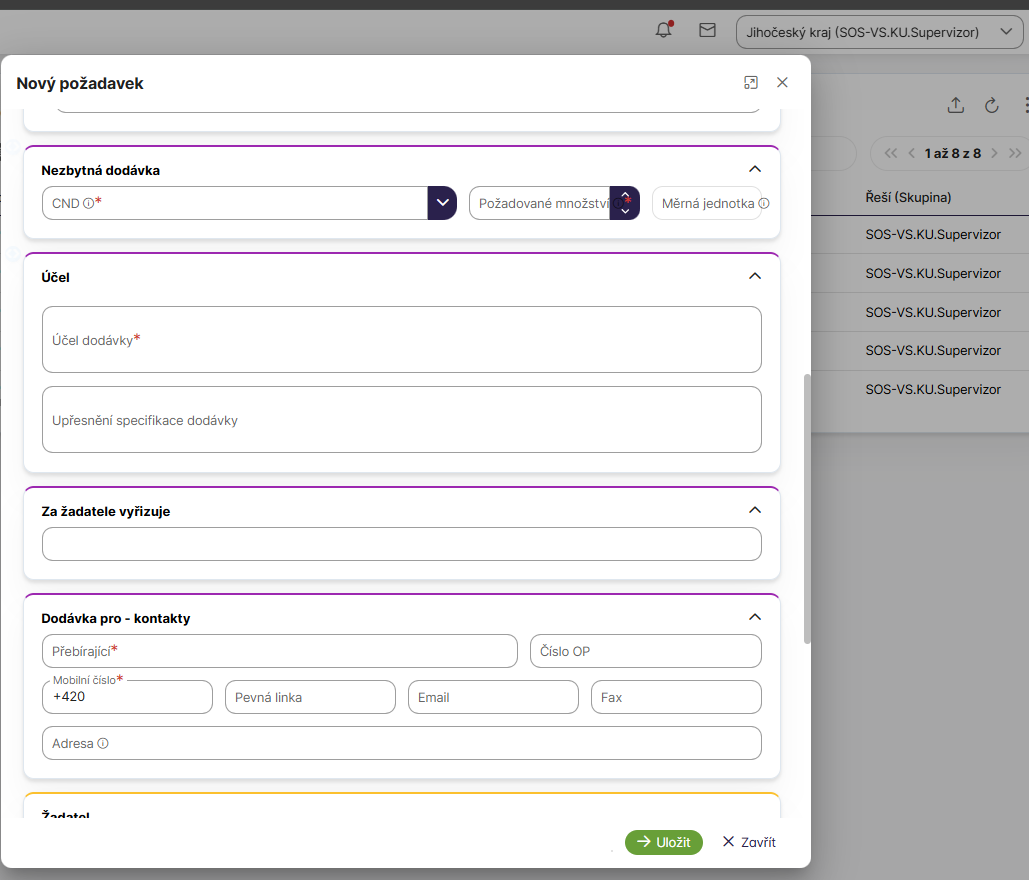Click the Přebírající input field
This screenshot has width=1029, height=880.
pos(280,651)
